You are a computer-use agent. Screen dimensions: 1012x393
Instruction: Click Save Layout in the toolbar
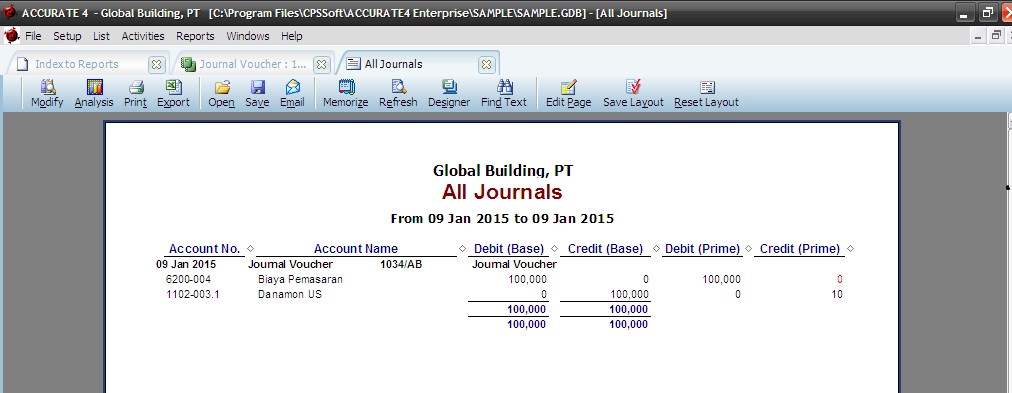tap(633, 94)
